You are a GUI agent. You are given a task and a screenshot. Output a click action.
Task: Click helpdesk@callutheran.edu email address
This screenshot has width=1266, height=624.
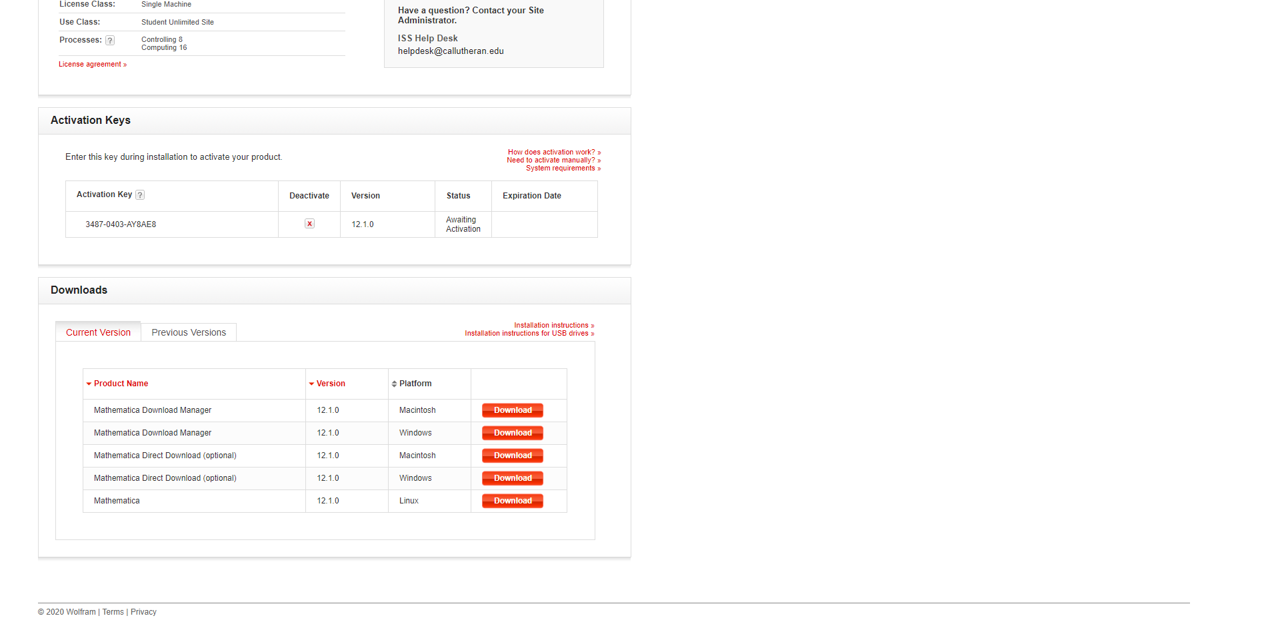tap(451, 51)
